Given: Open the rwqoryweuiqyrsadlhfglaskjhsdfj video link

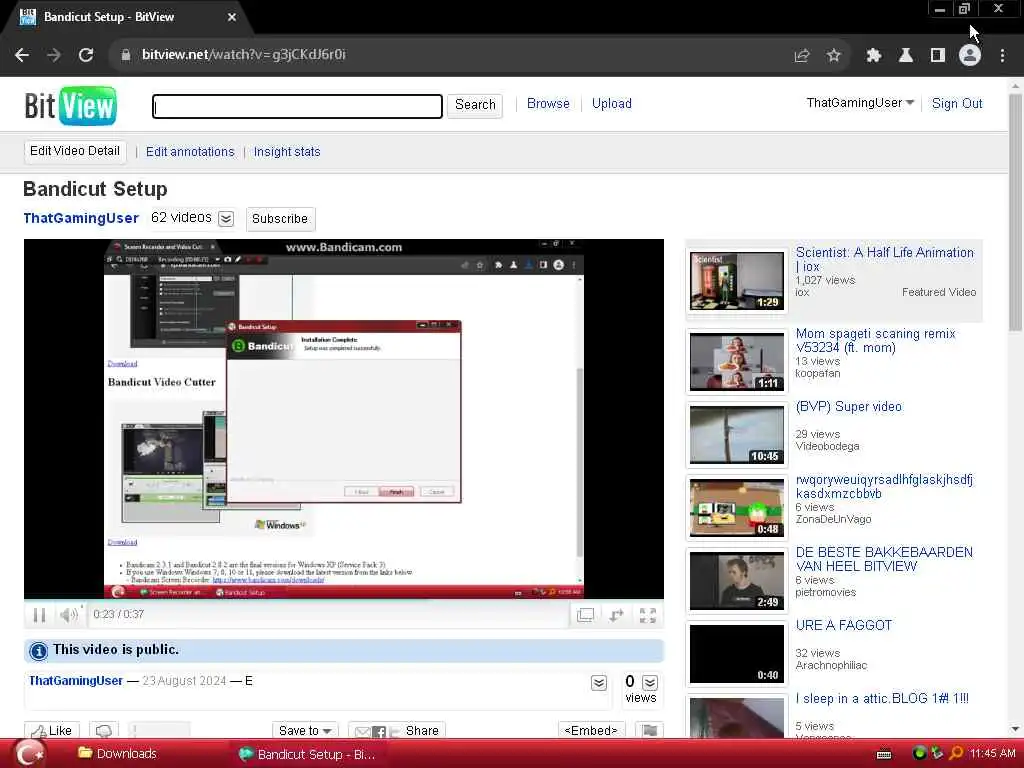Looking at the screenshot, I should point(884,487).
